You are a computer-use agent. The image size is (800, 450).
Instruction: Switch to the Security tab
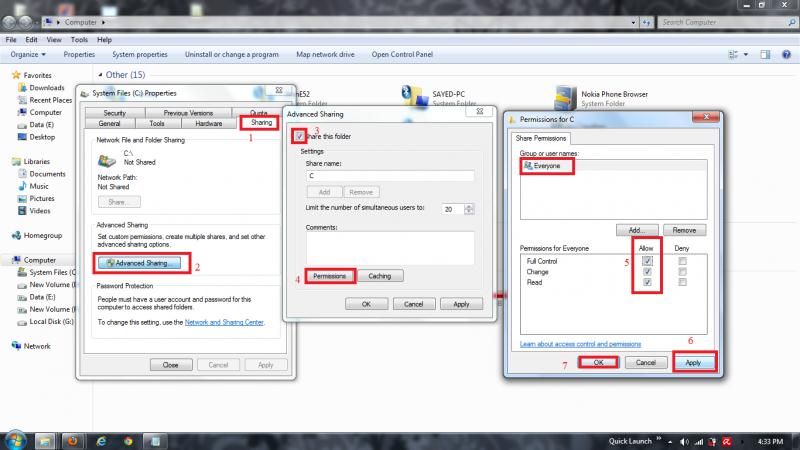(x=114, y=113)
